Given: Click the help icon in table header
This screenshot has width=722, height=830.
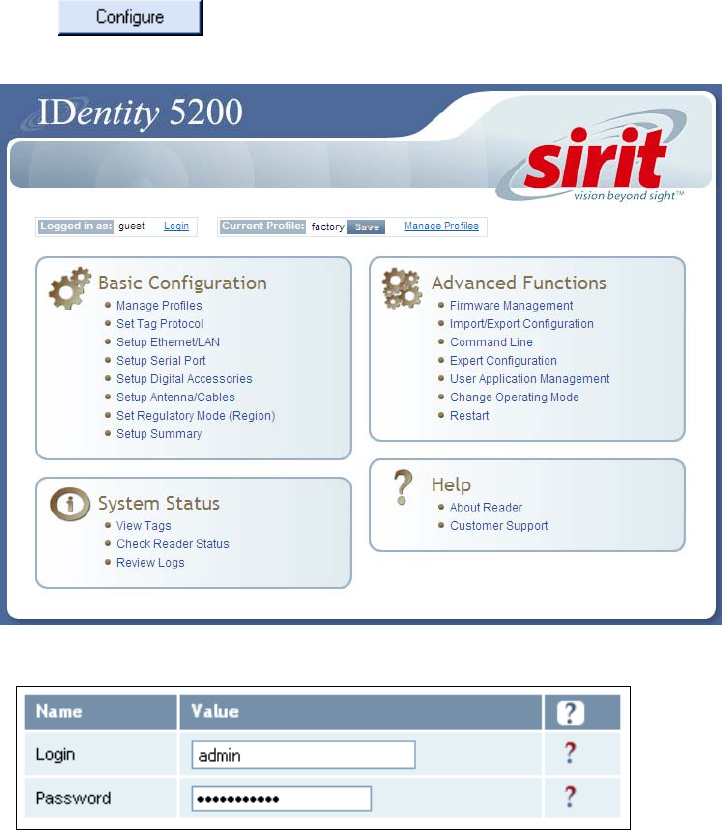Looking at the screenshot, I should click(570, 712).
